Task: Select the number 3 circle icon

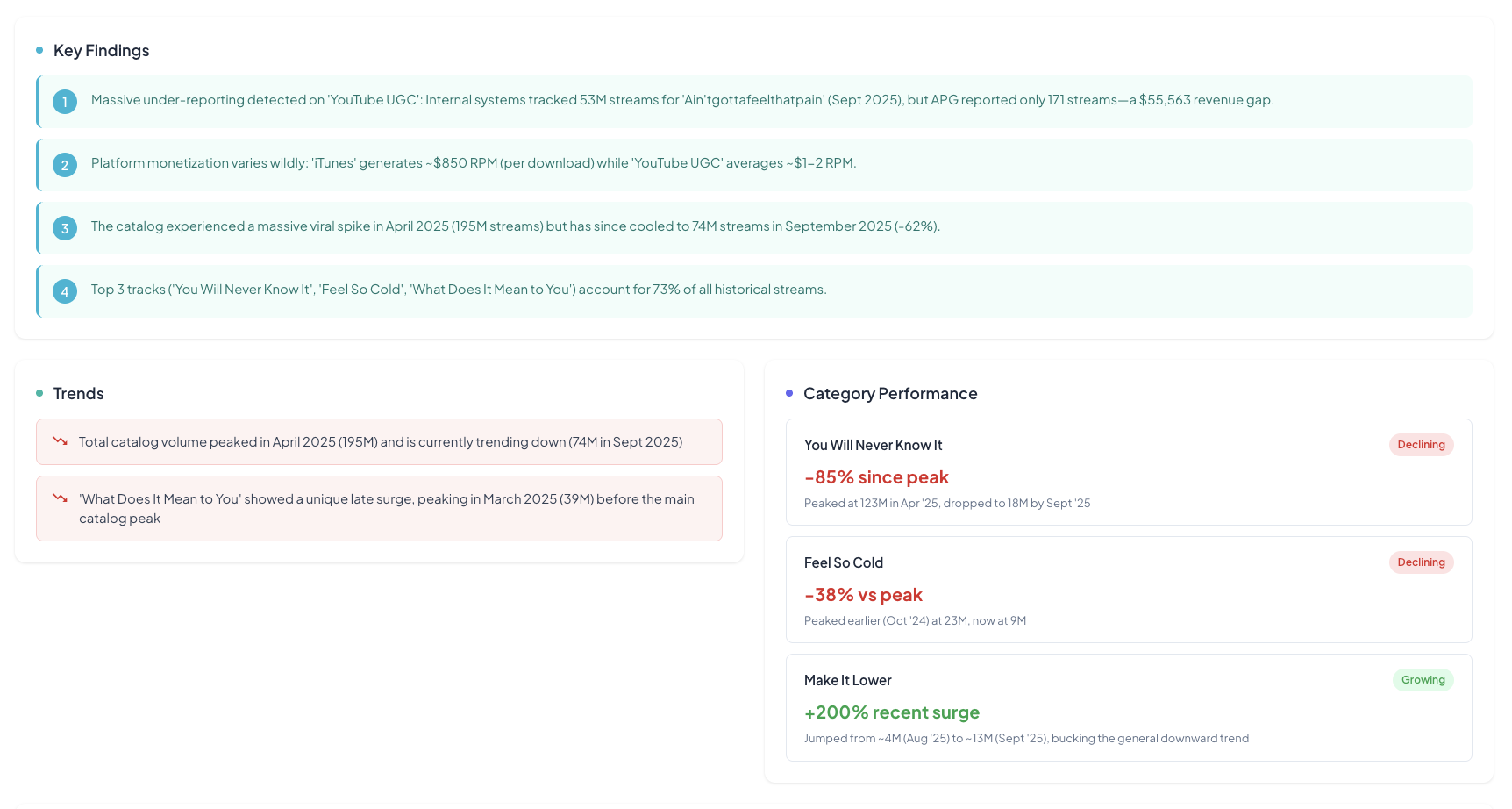Action: pos(65,228)
